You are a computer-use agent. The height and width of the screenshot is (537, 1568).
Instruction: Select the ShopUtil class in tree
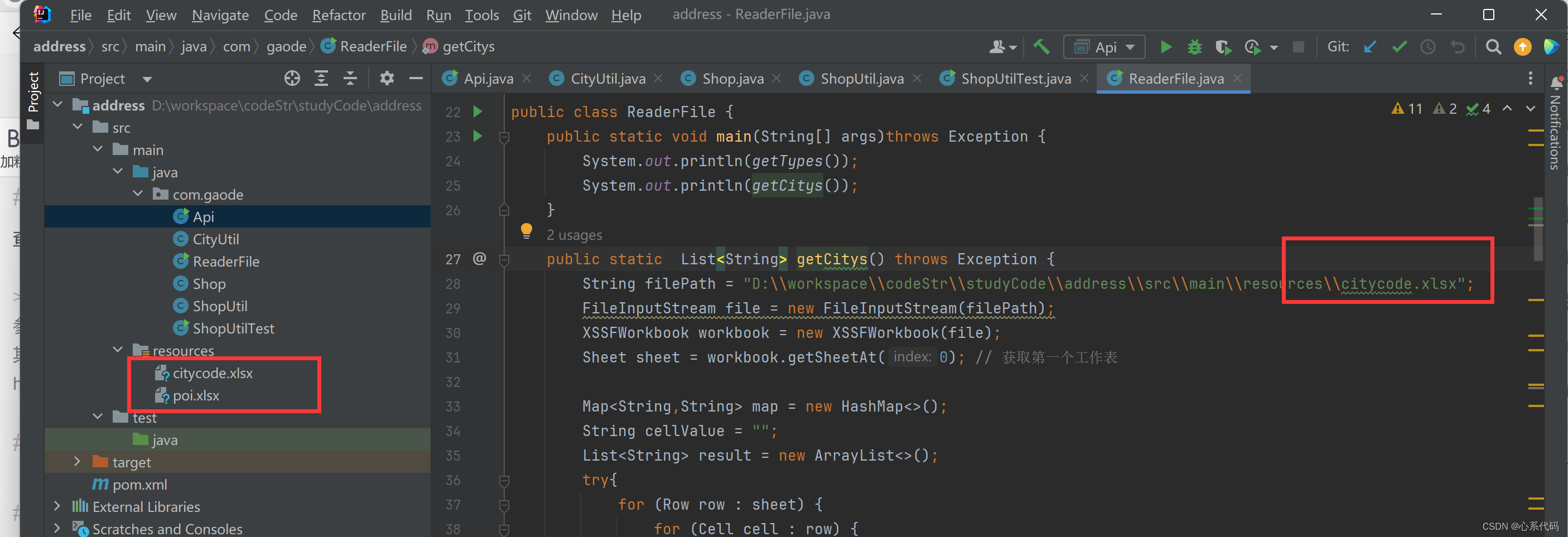click(220, 306)
